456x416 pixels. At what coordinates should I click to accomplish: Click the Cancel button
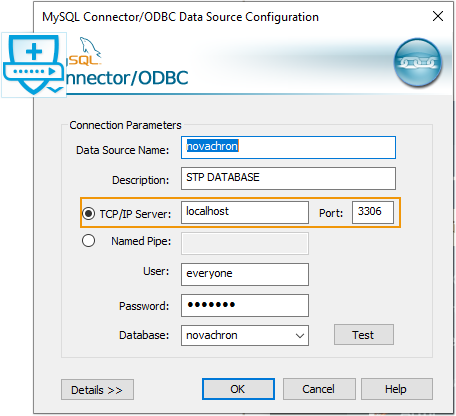coord(319,389)
